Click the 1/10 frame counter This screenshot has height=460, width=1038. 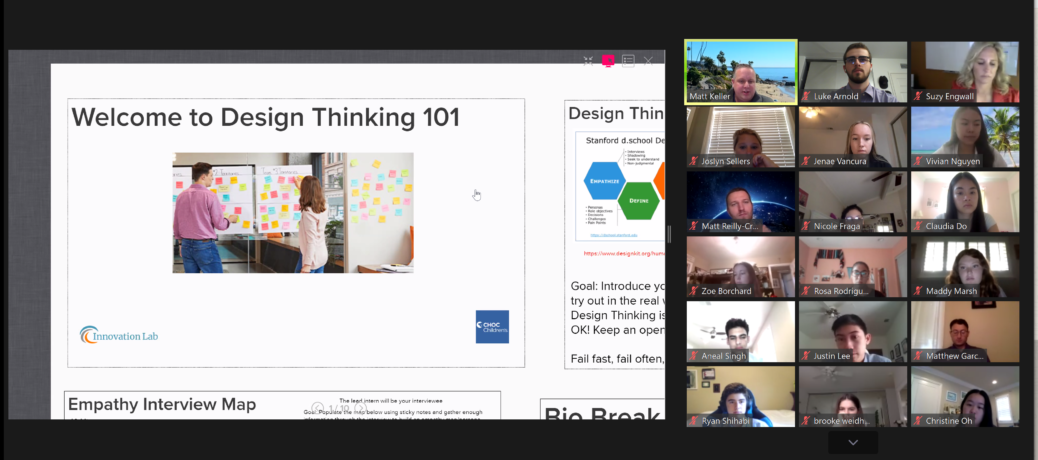pos(339,409)
